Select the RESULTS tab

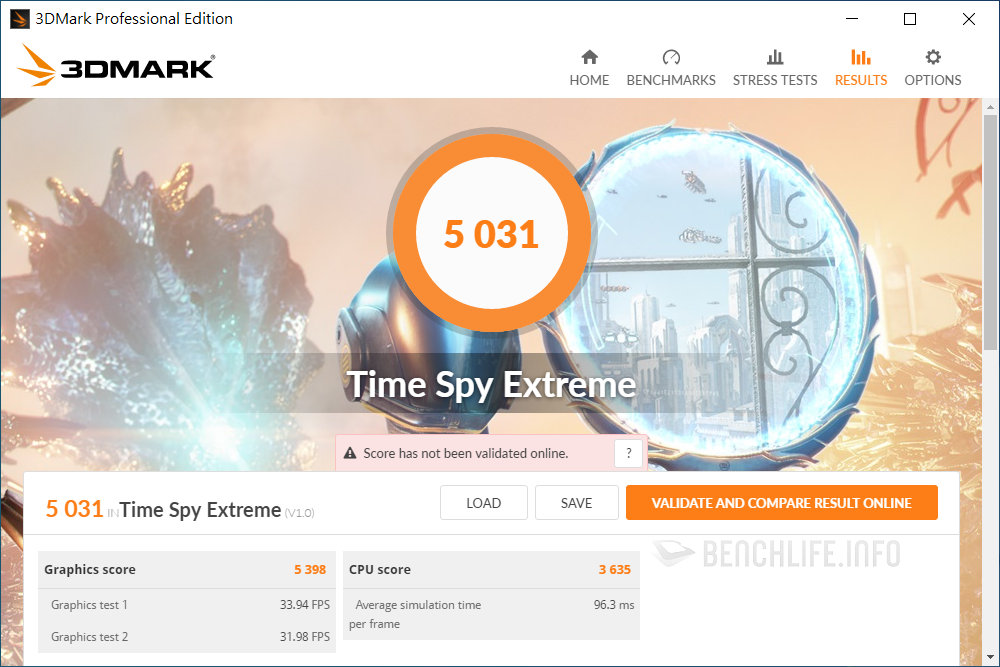tap(861, 68)
